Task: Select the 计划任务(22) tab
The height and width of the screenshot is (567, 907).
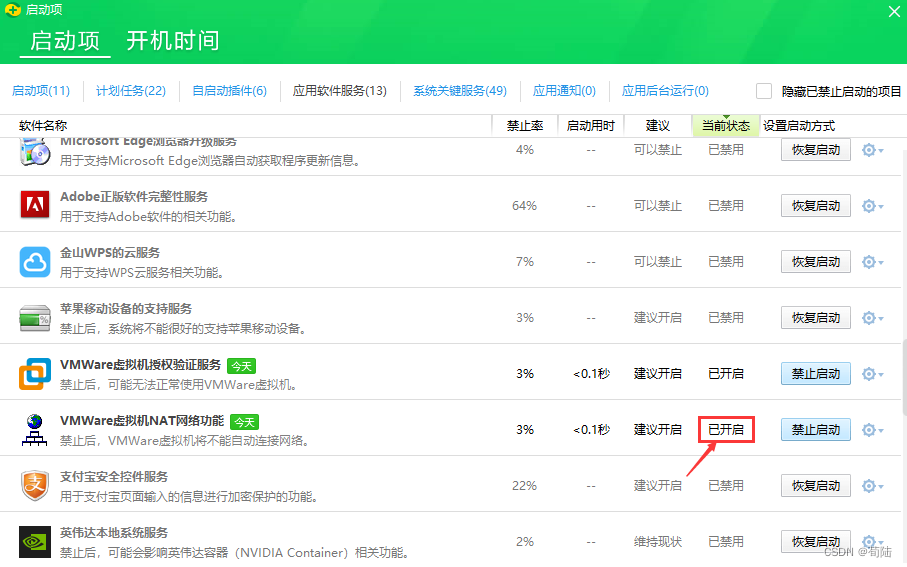Action: pyautogui.click(x=130, y=91)
